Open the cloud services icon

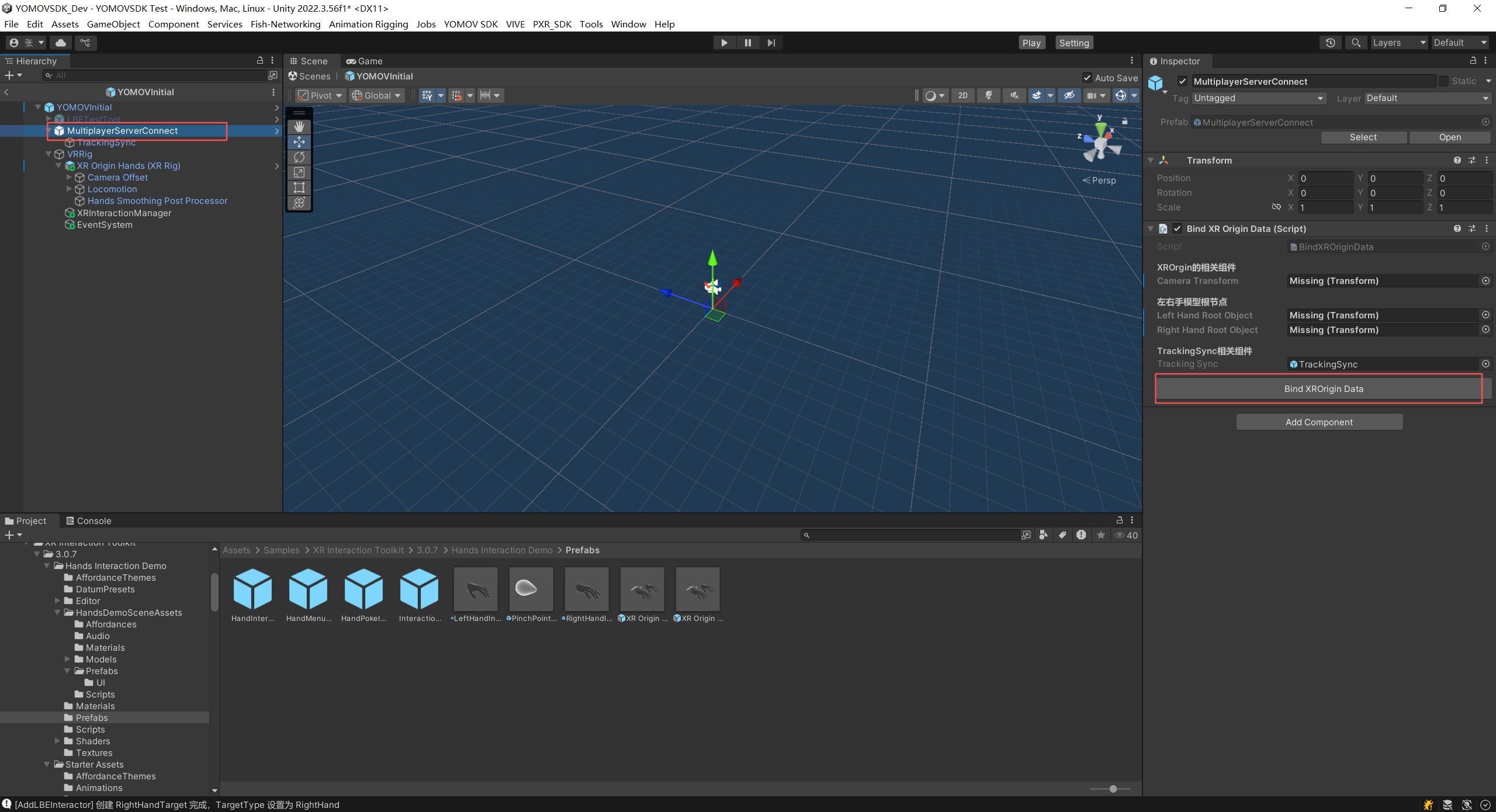coord(61,43)
